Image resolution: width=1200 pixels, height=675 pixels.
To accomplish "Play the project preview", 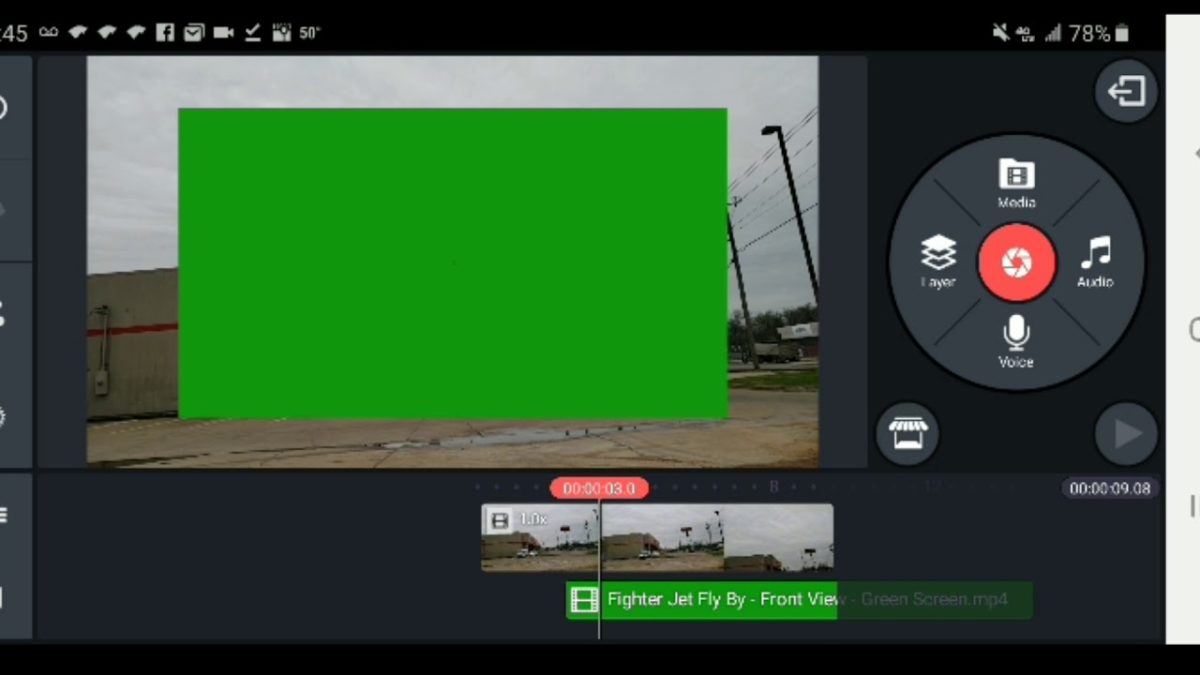I will (x=1126, y=434).
